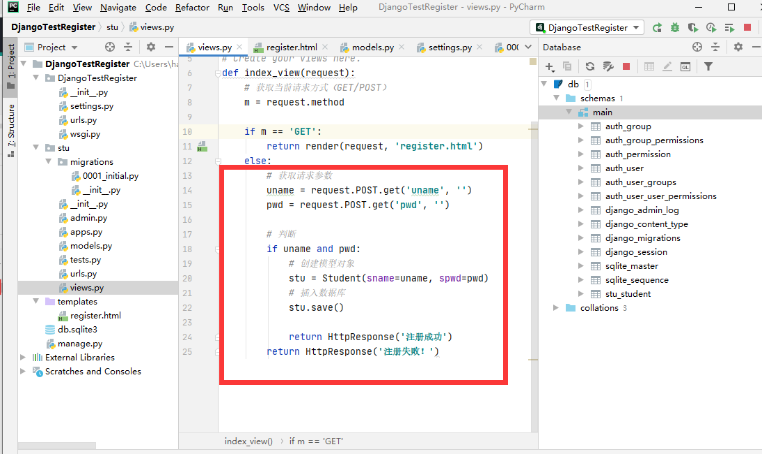Refresh the database with the sync icon
The image size is (762, 454).
[590, 67]
